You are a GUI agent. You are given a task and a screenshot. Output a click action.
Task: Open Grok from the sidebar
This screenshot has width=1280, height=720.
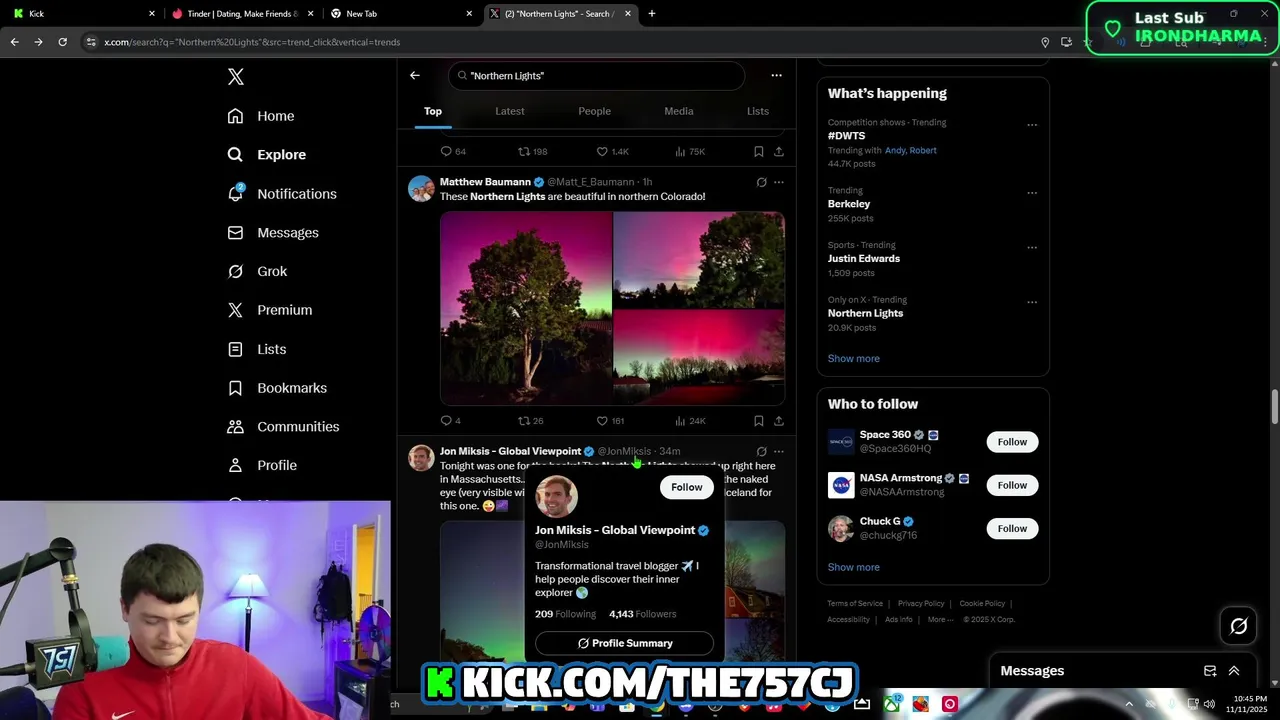point(257,272)
